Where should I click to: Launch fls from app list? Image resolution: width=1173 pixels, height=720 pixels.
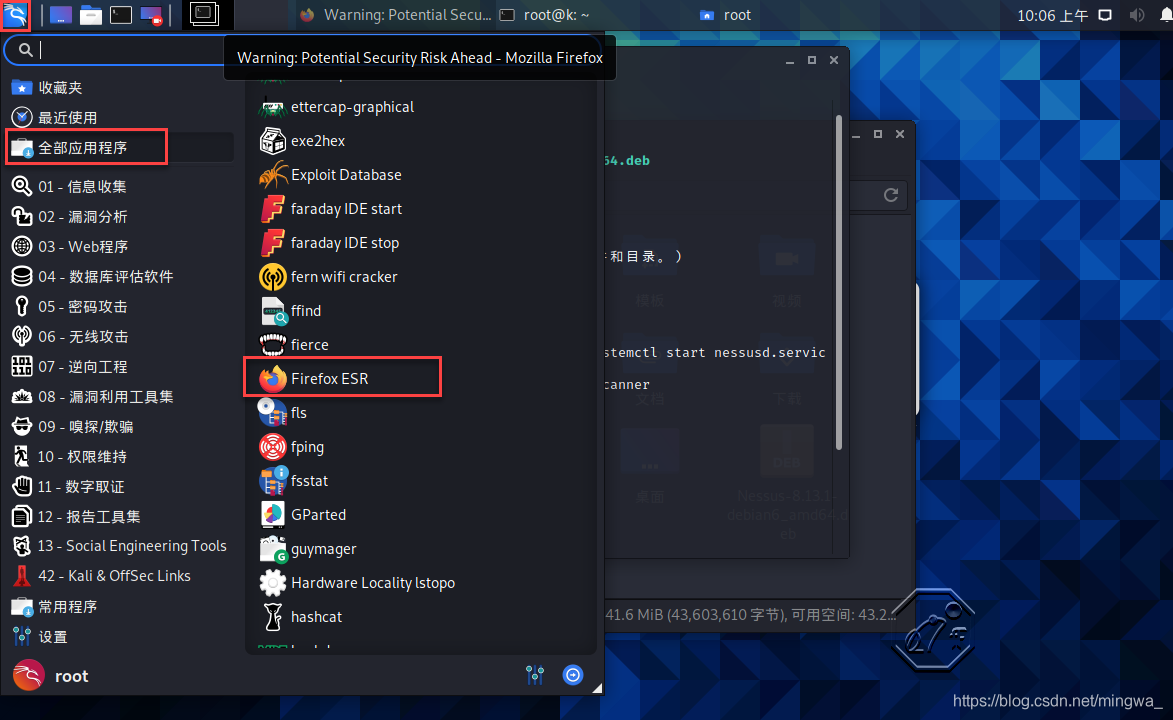[x=420, y=412]
